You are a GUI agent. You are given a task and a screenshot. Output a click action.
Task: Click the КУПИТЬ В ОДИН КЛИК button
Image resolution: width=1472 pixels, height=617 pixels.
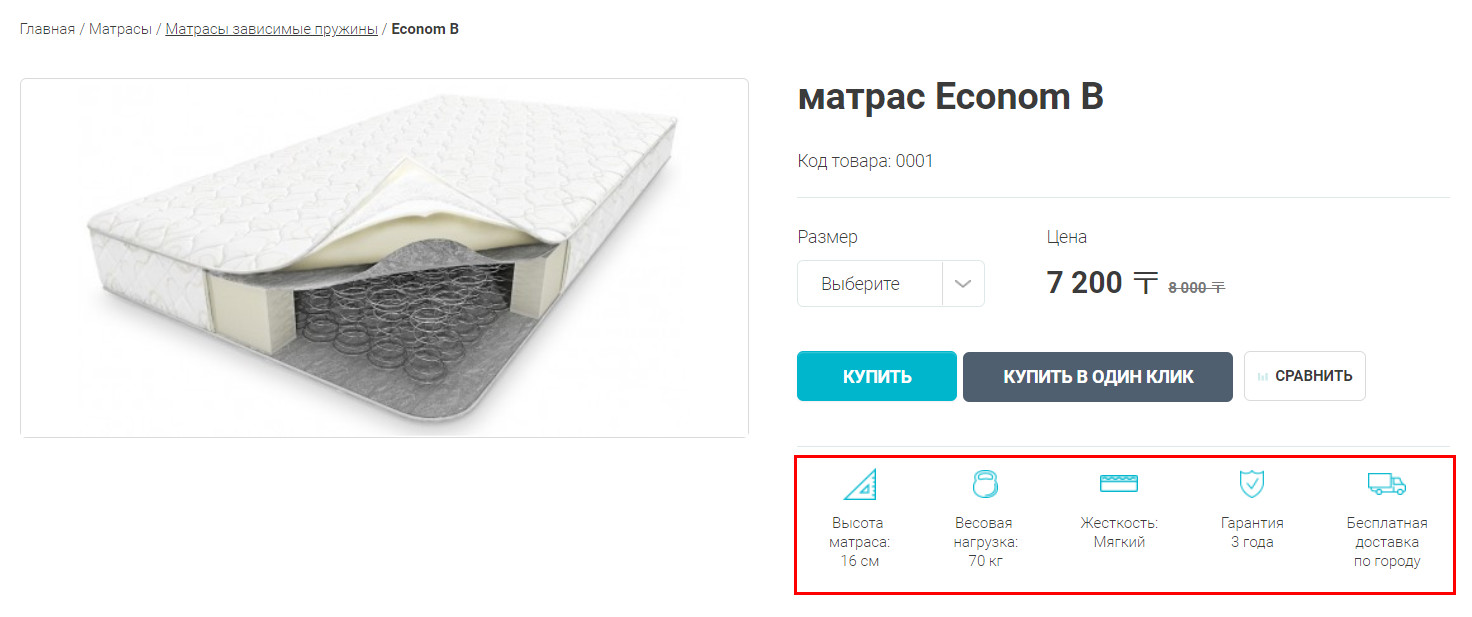[x=1098, y=376]
